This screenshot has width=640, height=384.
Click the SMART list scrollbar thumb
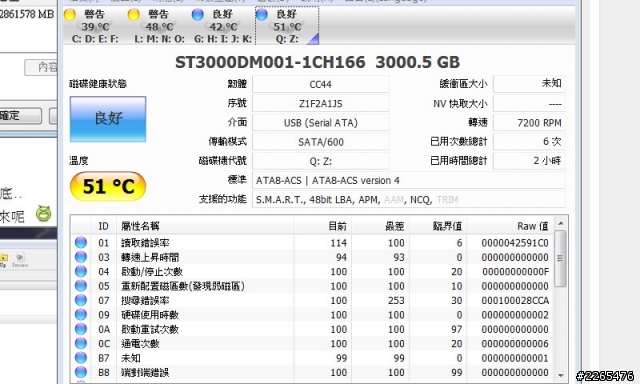tap(560, 258)
